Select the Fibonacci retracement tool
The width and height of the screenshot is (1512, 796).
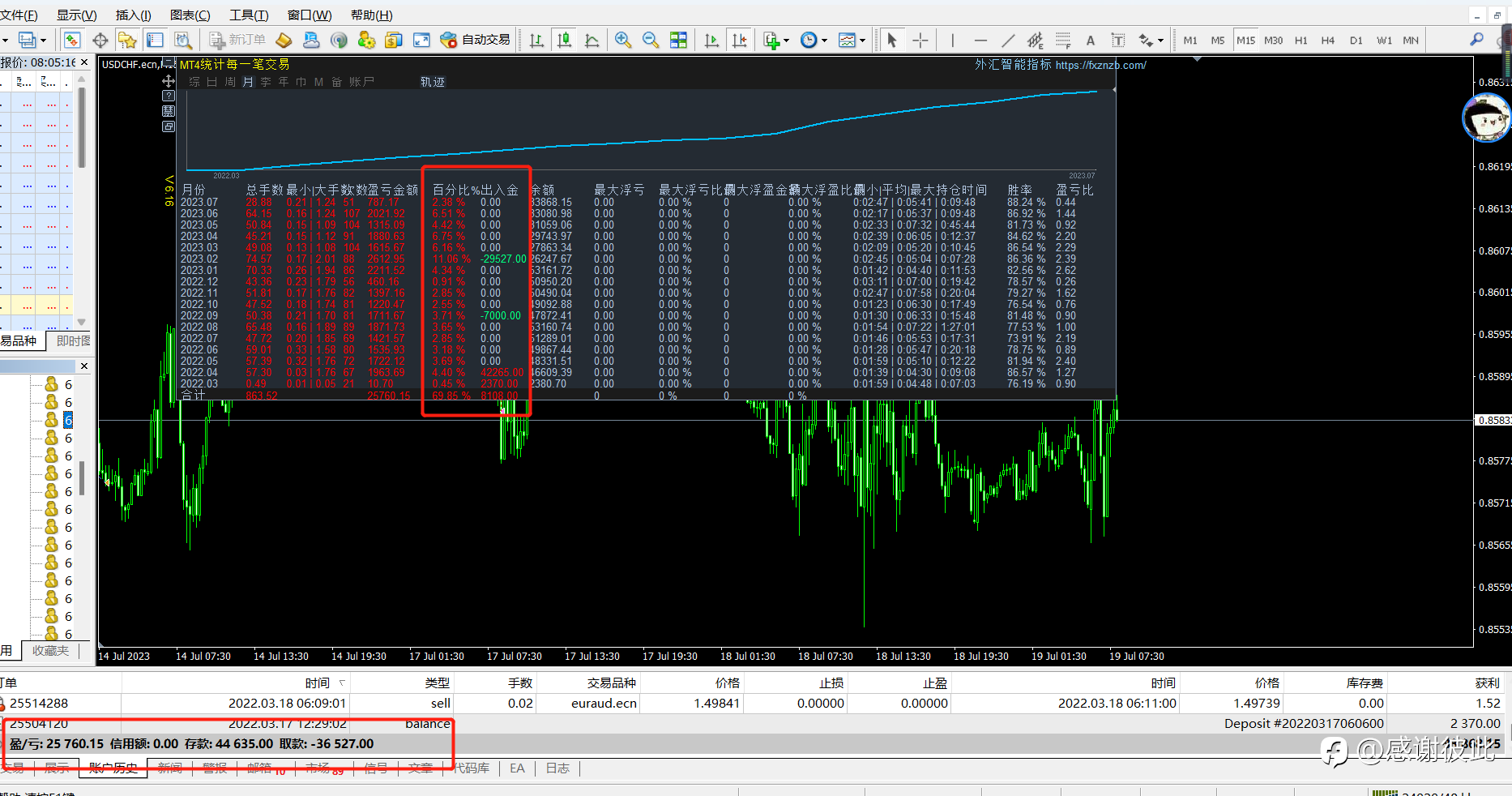(x=1063, y=40)
